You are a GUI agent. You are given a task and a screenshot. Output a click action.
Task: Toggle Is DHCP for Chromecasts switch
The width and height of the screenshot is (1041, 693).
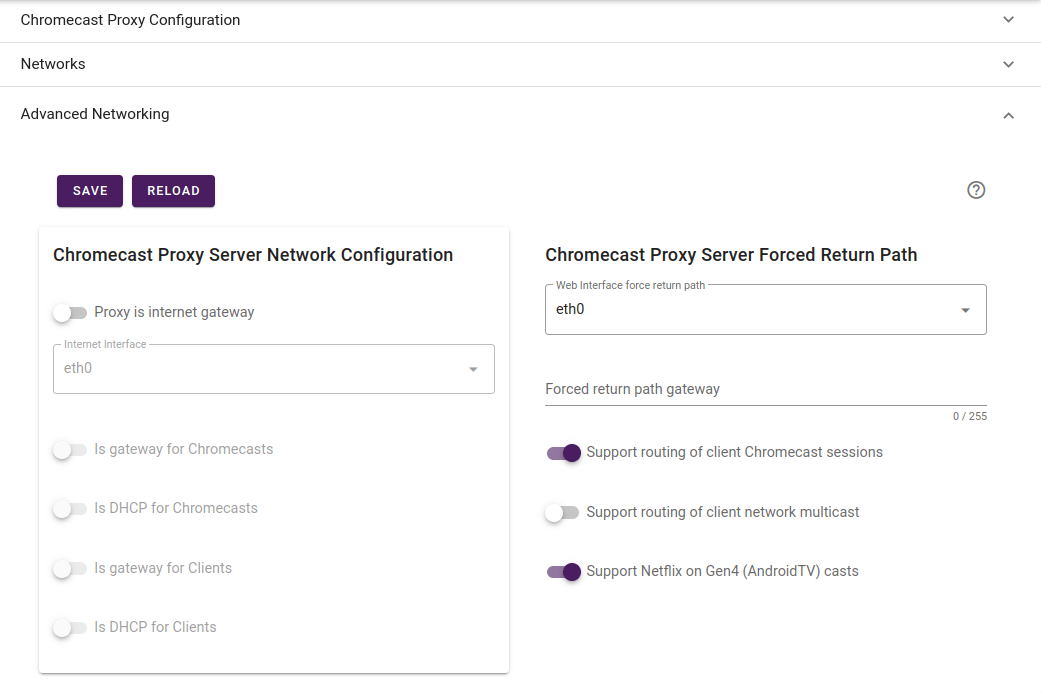tap(70, 509)
